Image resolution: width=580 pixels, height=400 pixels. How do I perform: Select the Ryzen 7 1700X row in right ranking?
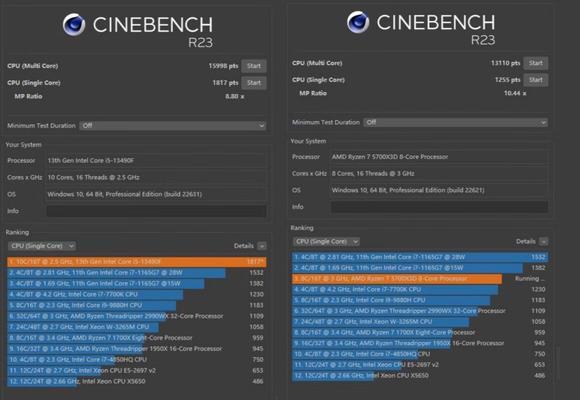pyautogui.click(x=420, y=332)
